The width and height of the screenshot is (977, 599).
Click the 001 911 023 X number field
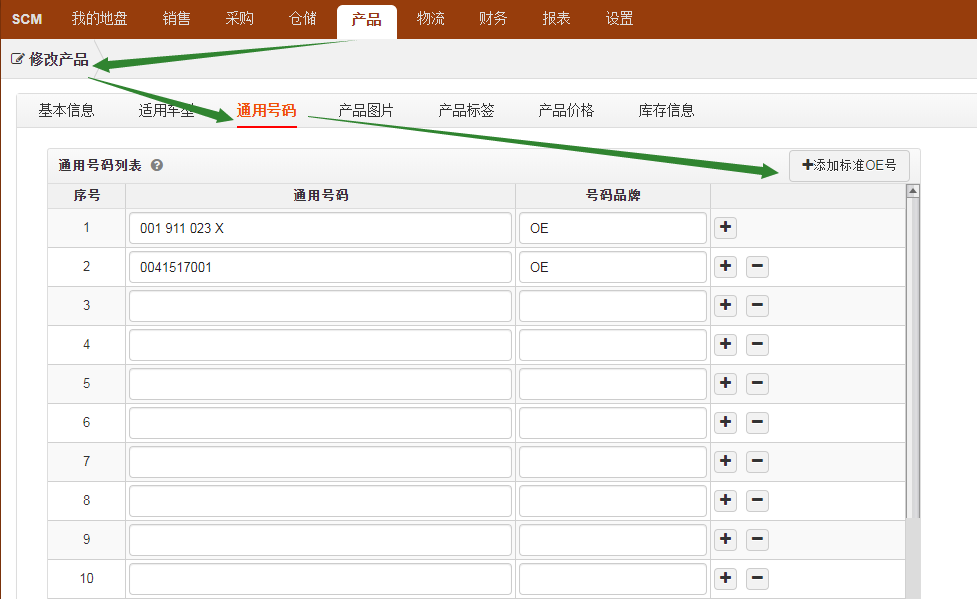320,228
